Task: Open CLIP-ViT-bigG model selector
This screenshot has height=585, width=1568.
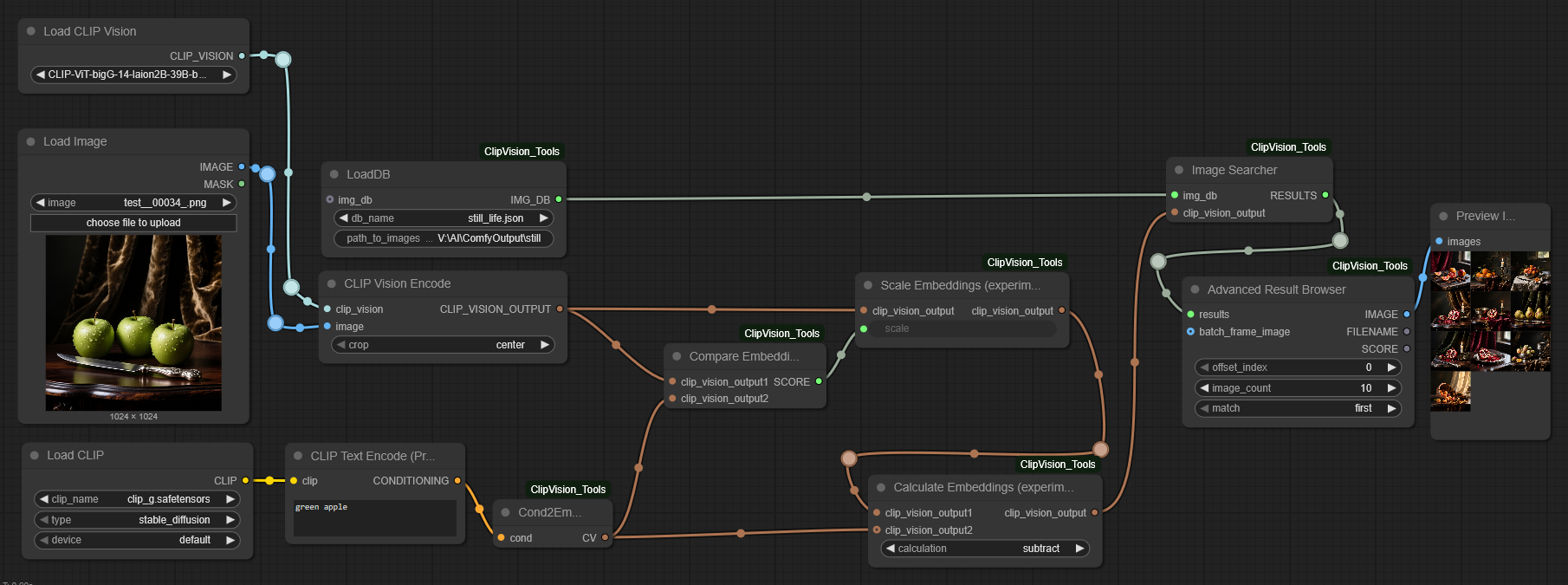Action: point(133,75)
